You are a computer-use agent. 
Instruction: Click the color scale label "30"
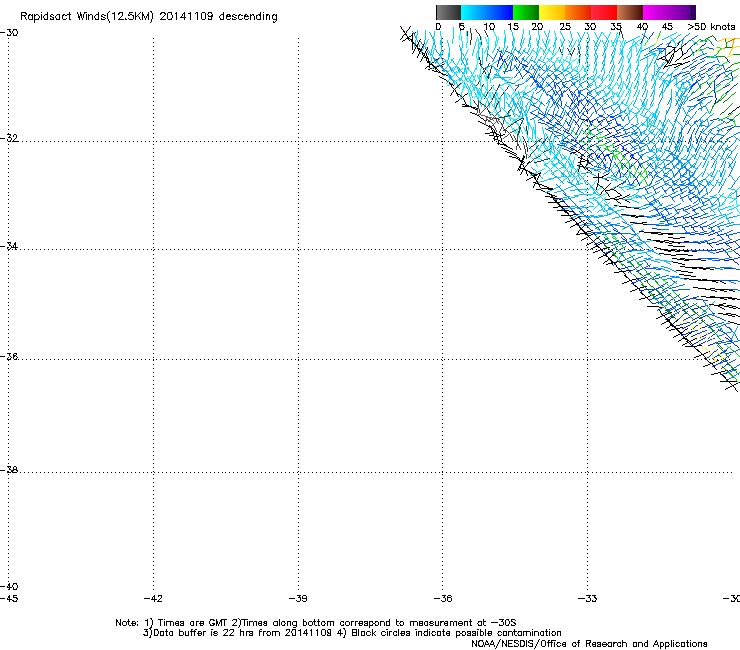tap(590, 27)
